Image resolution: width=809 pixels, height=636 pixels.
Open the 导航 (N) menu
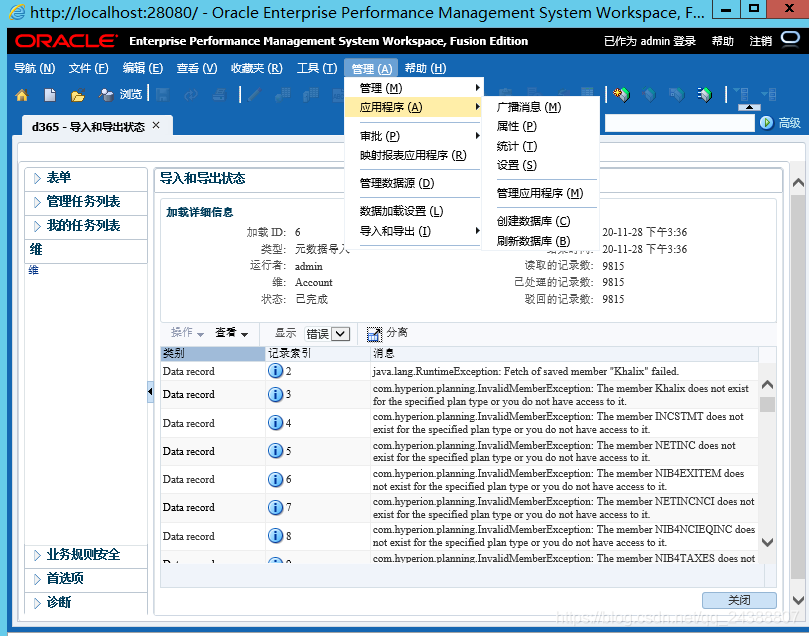coord(34,68)
